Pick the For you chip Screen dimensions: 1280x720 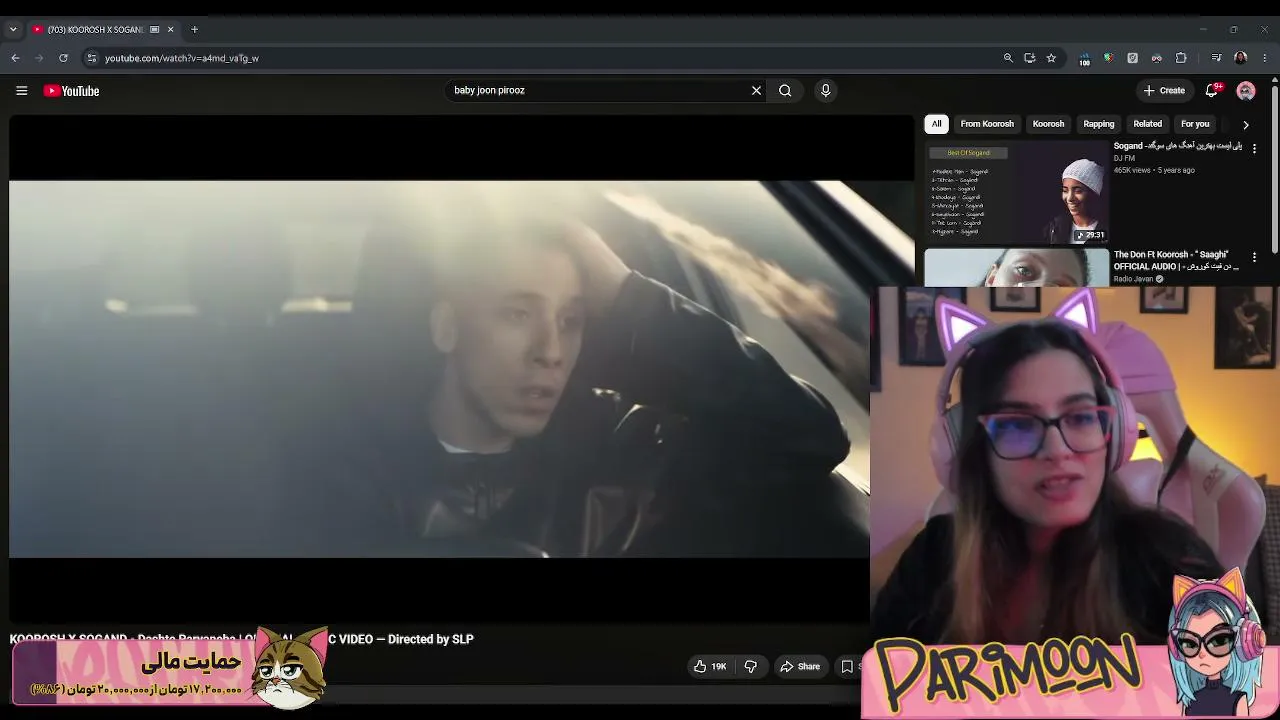(1195, 124)
